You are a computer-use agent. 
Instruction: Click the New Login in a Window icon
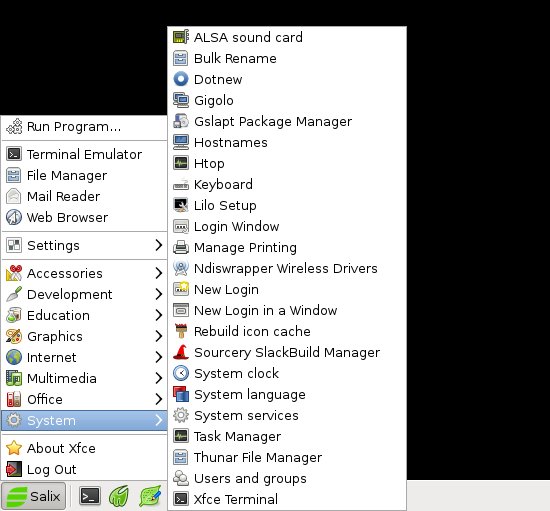coord(181,310)
